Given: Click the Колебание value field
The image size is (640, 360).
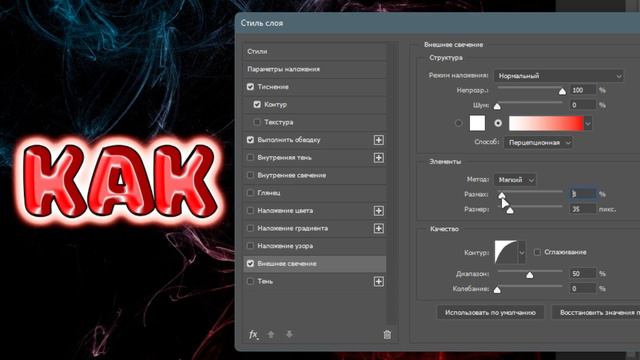Looking at the screenshot, I should click(x=583, y=289).
